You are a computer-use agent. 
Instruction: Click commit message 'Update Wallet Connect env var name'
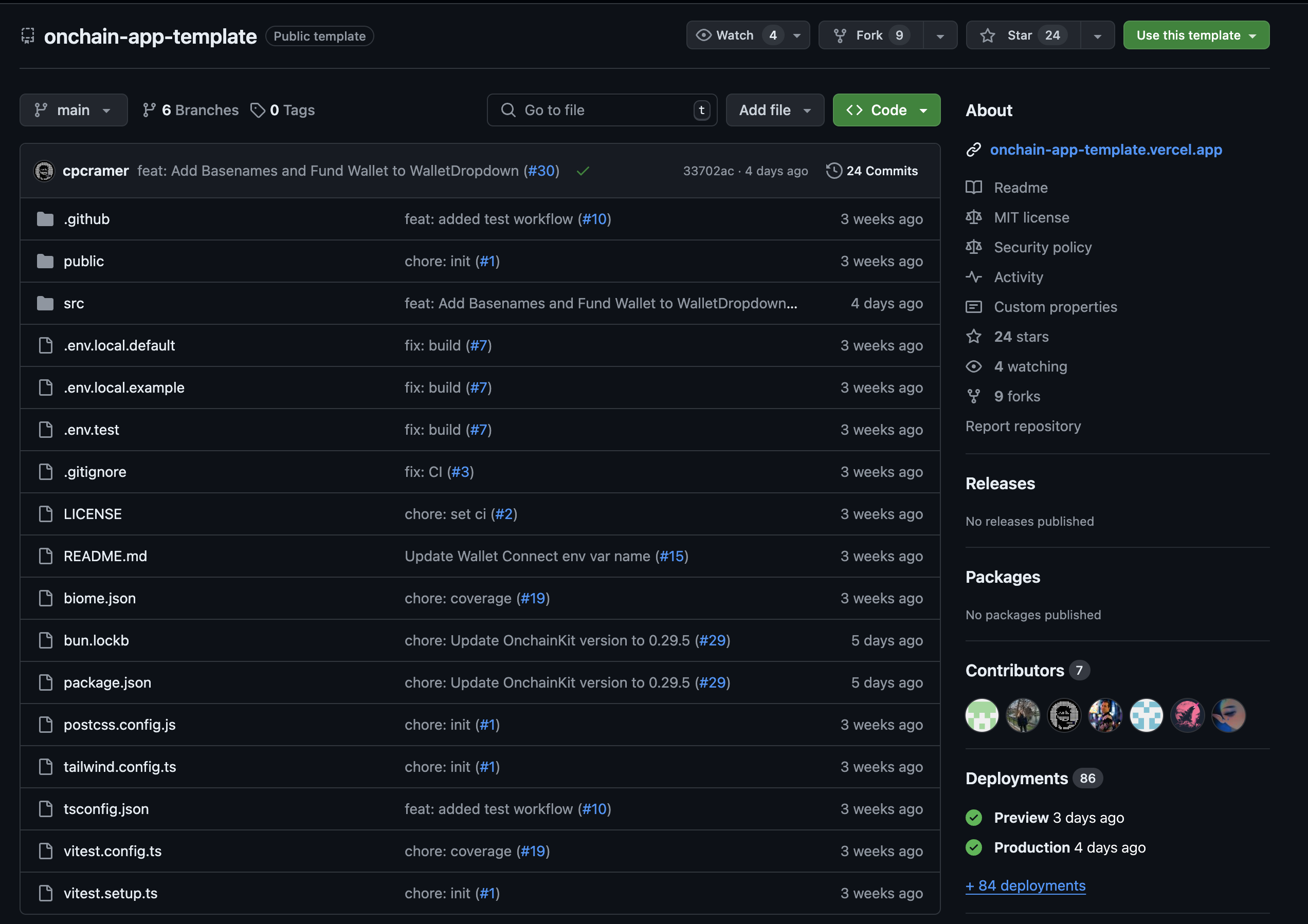[528, 556]
